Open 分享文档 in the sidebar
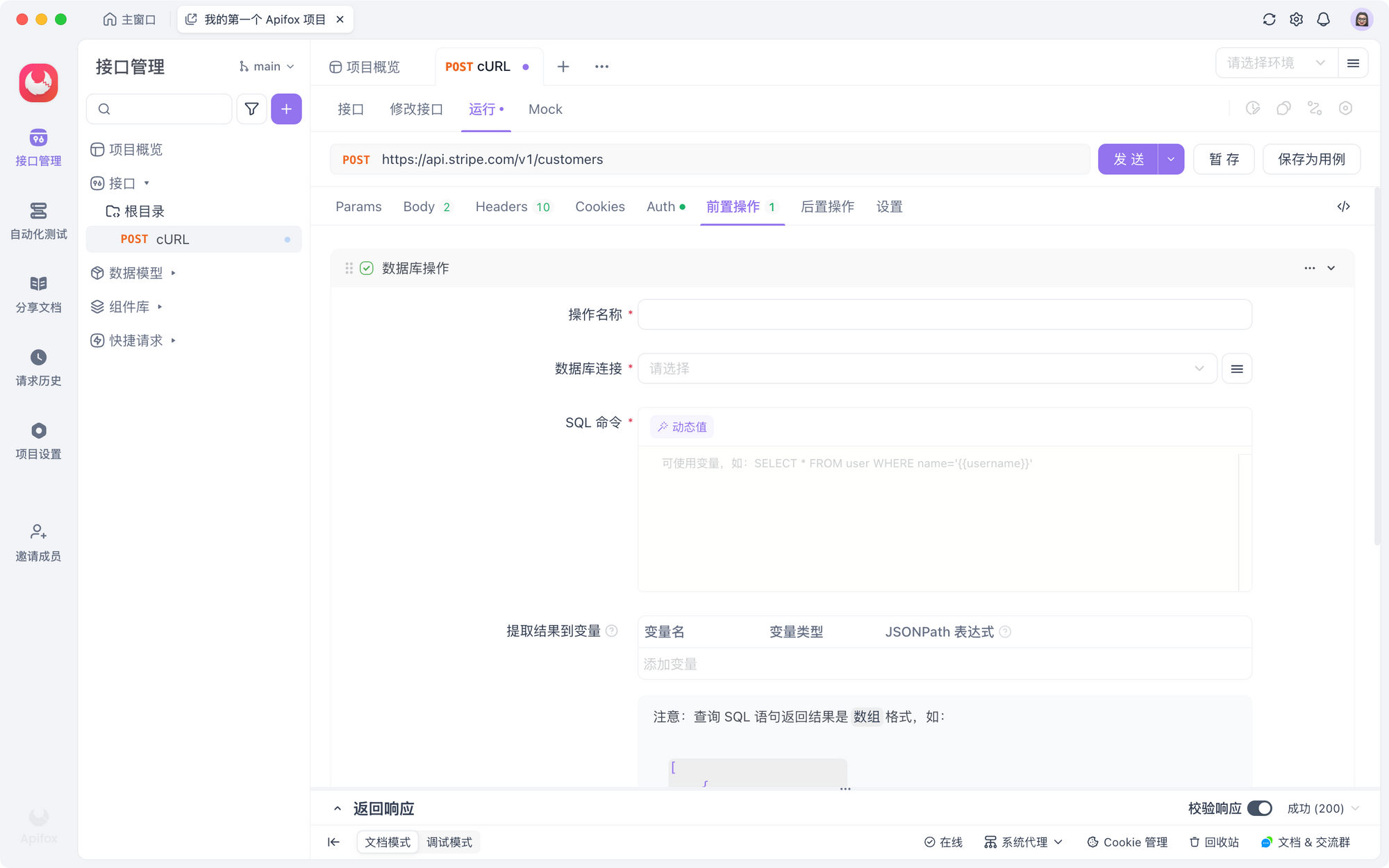This screenshot has width=1389, height=868. click(38, 294)
